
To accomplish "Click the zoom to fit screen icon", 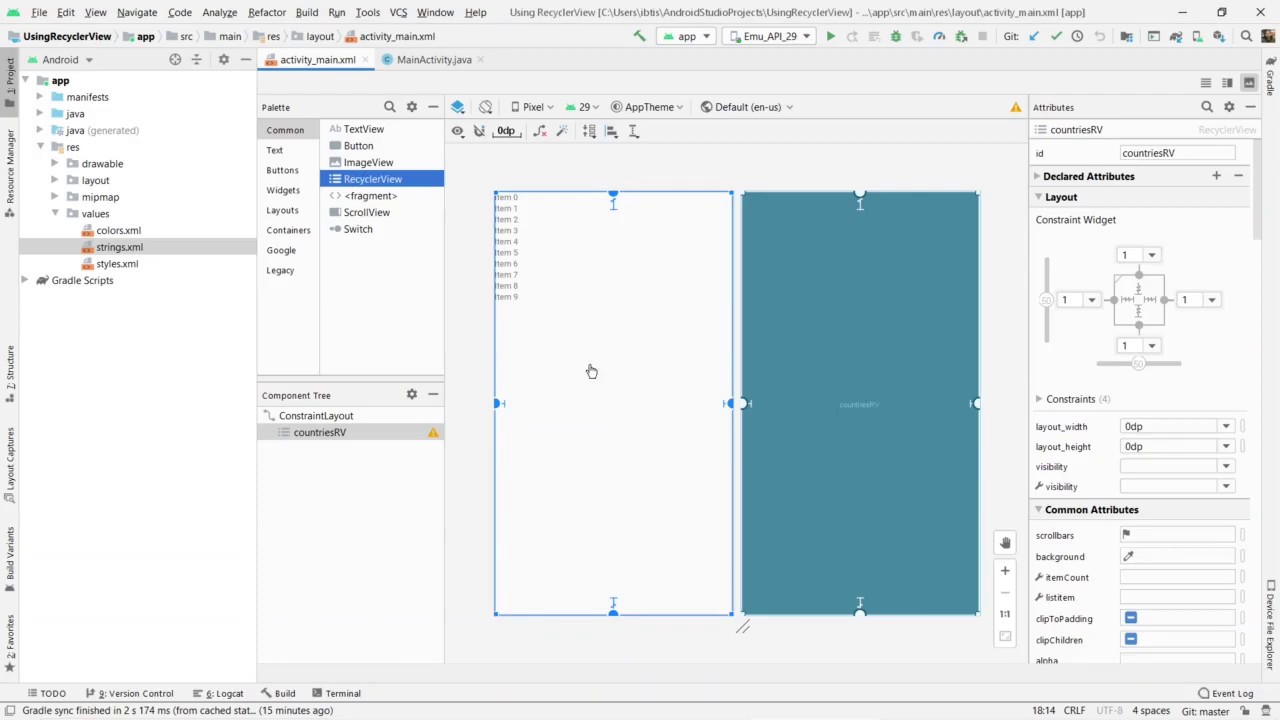I will pos(1005,636).
